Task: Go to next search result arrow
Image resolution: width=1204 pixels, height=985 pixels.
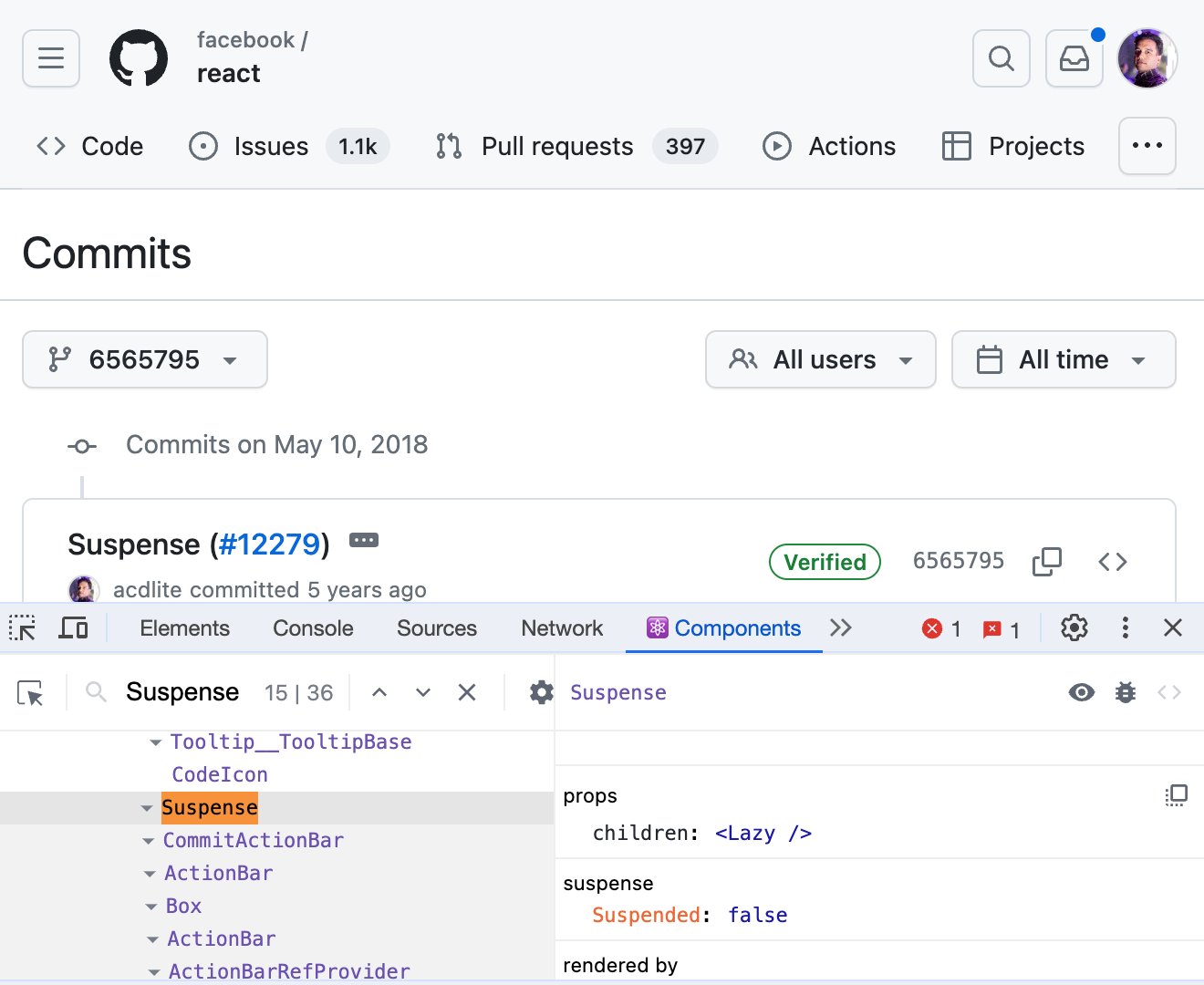Action: pyautogui.click(x=423, y=692)
